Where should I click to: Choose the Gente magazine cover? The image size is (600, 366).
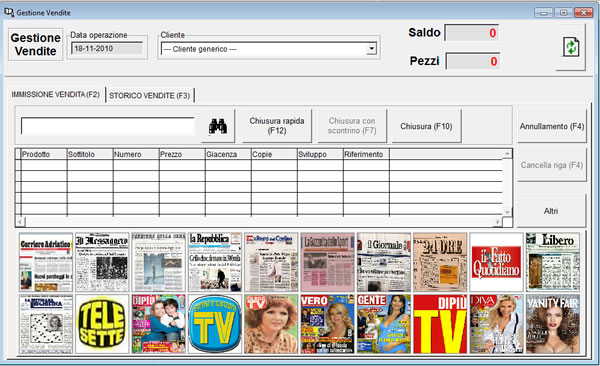click(x=384, y=324)
